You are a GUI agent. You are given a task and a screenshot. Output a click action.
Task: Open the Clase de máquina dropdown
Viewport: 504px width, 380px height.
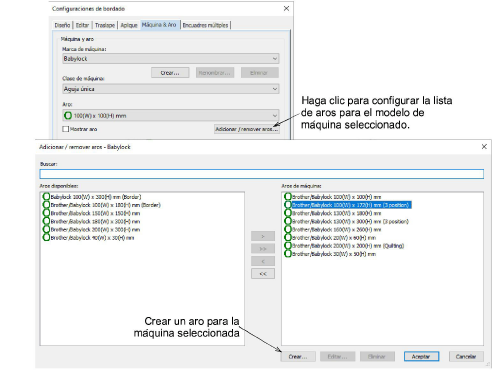[171, 89]
